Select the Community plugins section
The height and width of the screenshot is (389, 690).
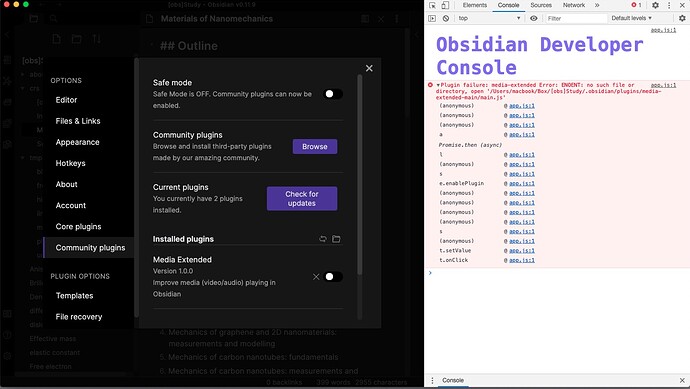pos(88,248)
